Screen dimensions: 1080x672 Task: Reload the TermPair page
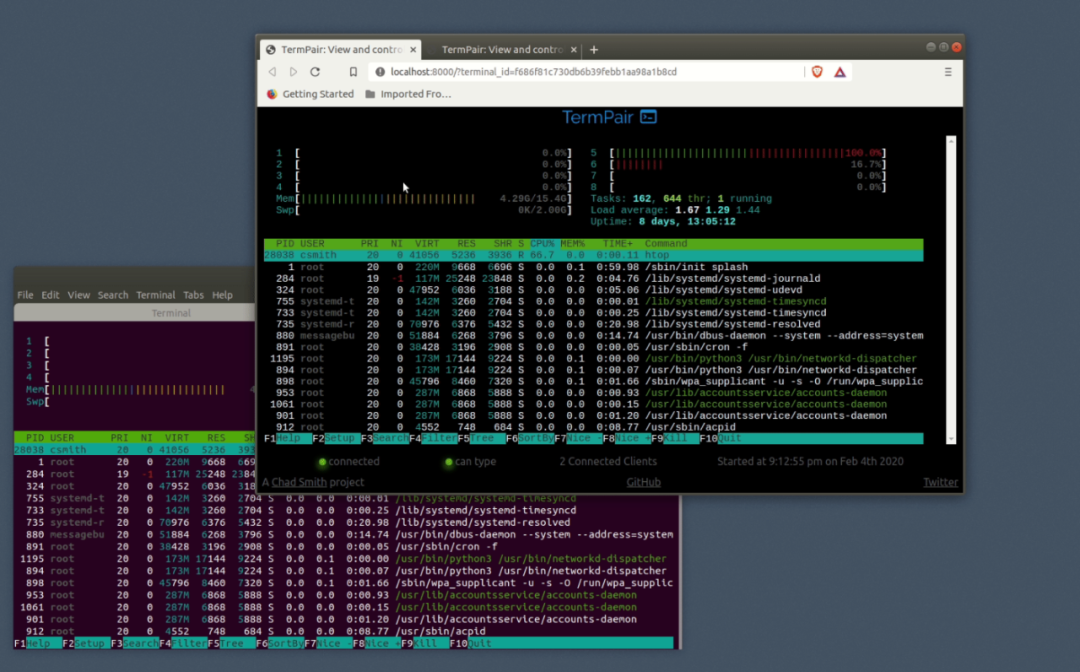tap(315, 72)
